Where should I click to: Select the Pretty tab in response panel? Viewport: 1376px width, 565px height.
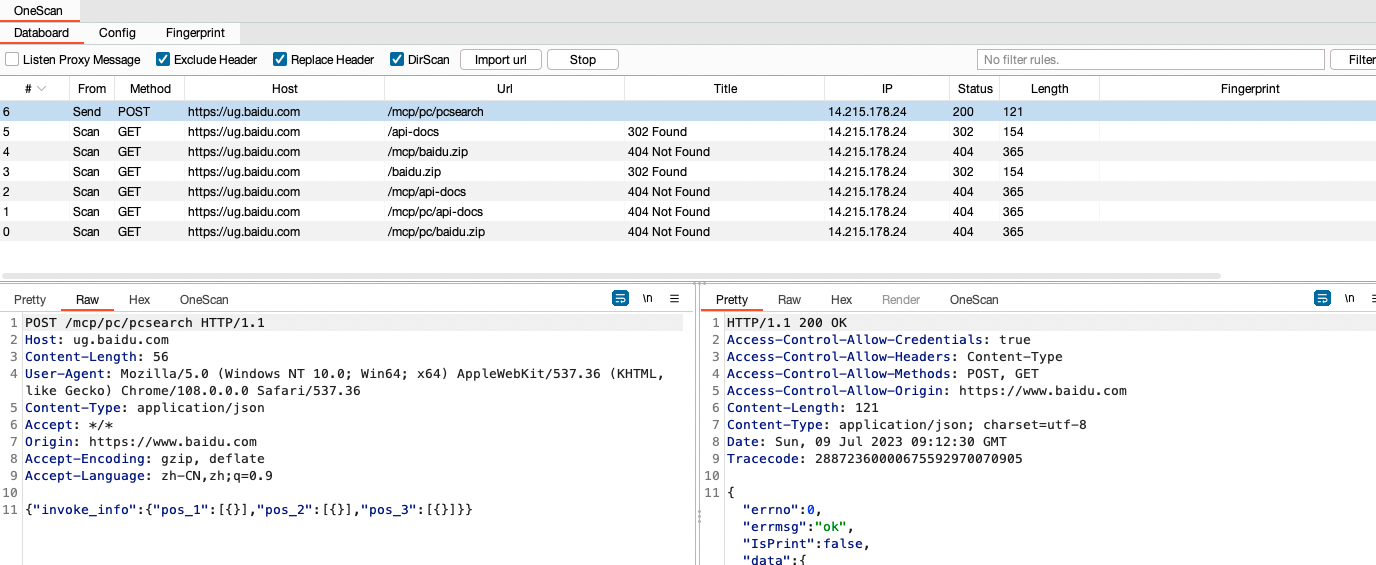click(732, 299)
